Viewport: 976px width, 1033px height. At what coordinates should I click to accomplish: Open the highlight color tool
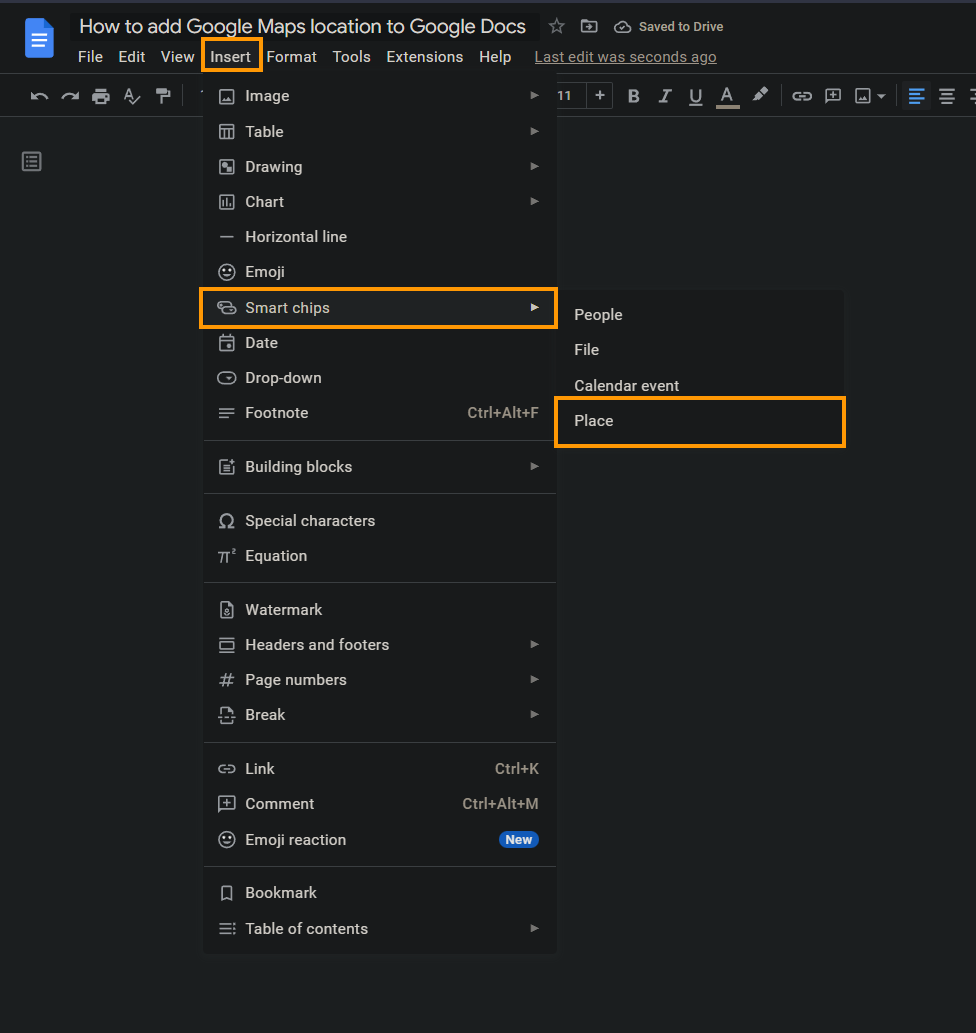pos(759,96)
